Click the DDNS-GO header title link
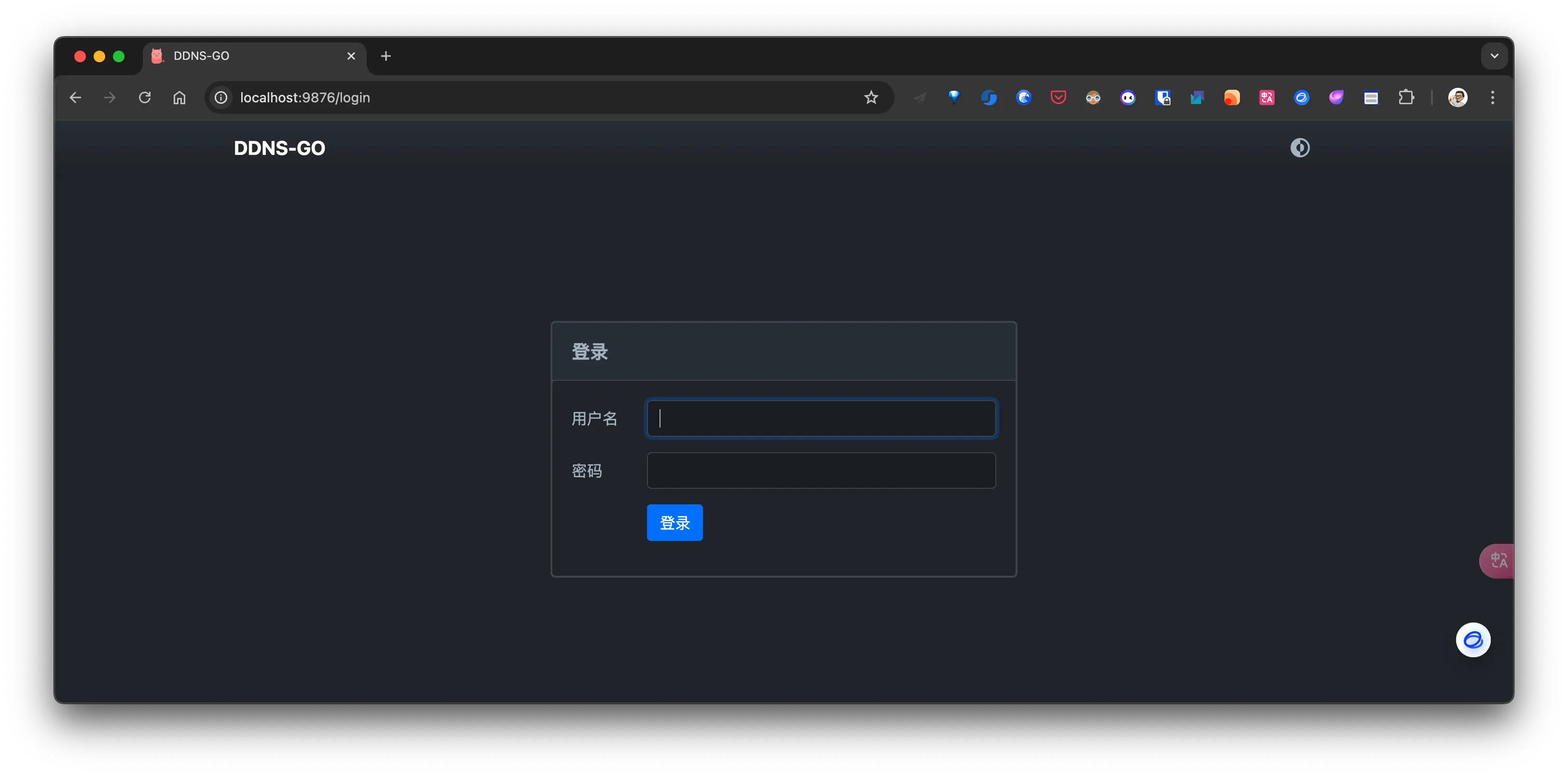1568x775 pixels. click(x=279, y=148)
